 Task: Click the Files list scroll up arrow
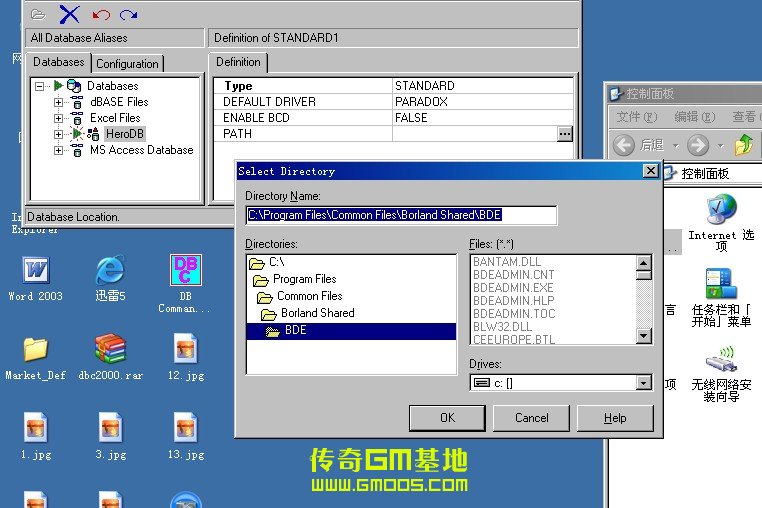click(x=643, y=263)
